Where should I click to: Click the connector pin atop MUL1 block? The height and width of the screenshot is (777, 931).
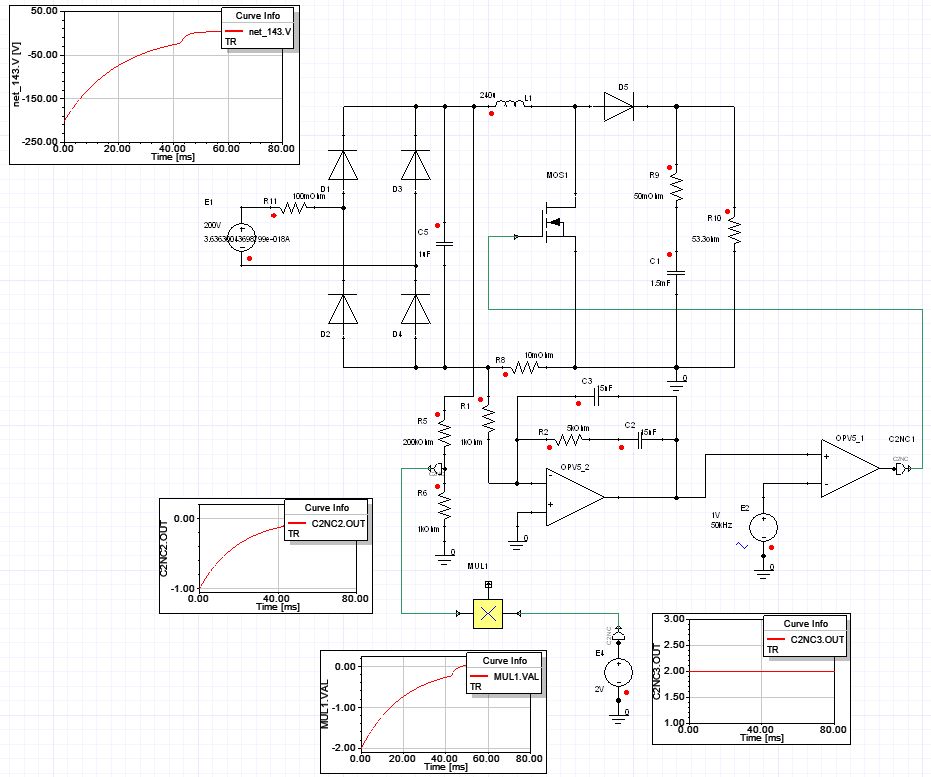[x=488, y=585]
